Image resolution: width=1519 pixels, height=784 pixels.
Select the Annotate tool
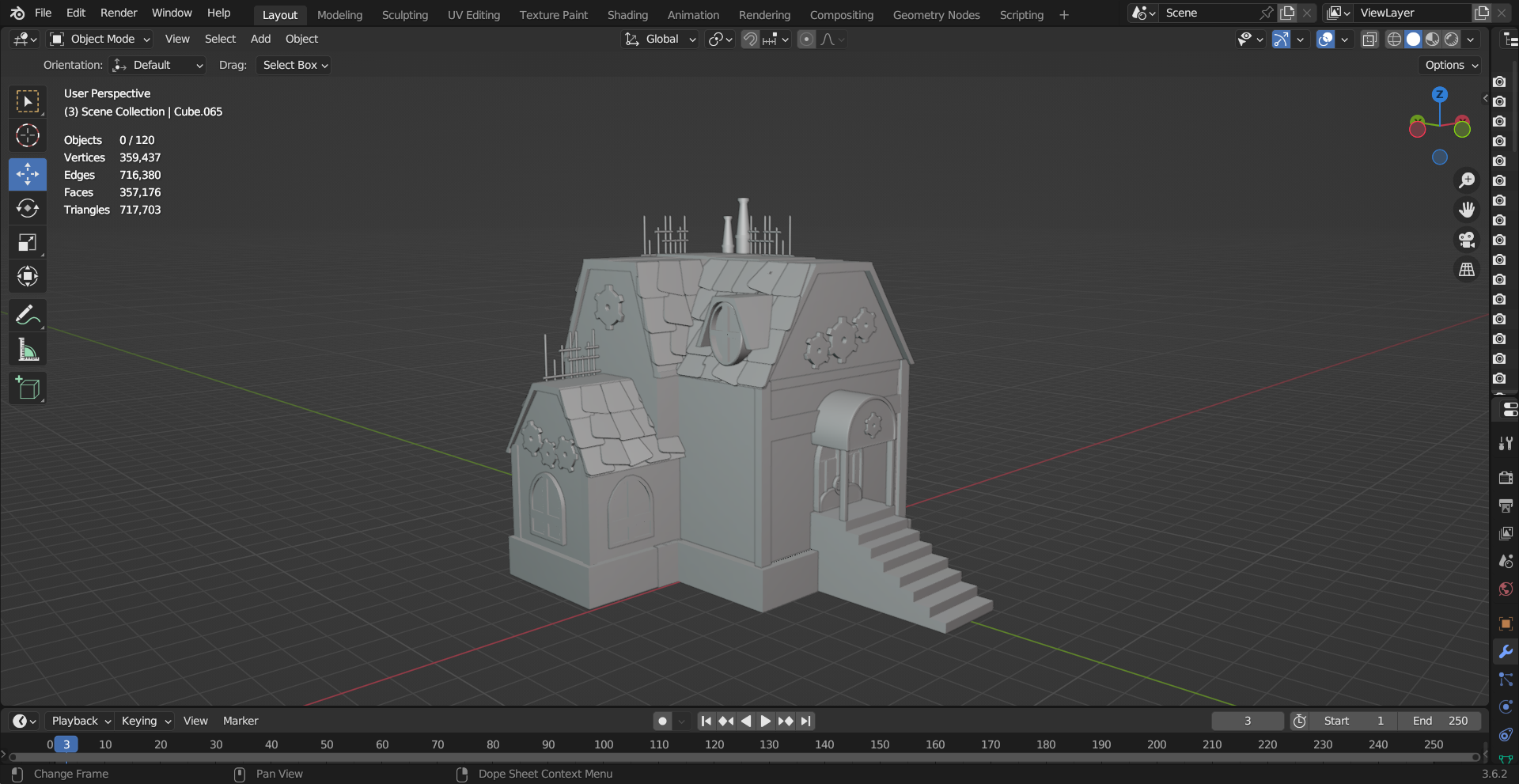point(27,315)
